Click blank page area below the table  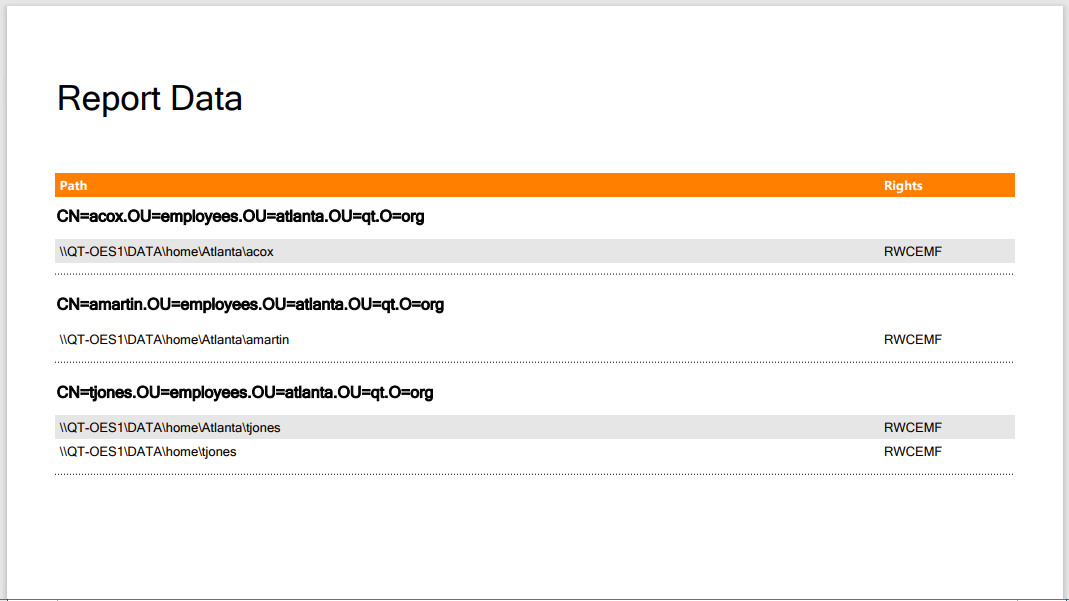click(x=534, y=538)
